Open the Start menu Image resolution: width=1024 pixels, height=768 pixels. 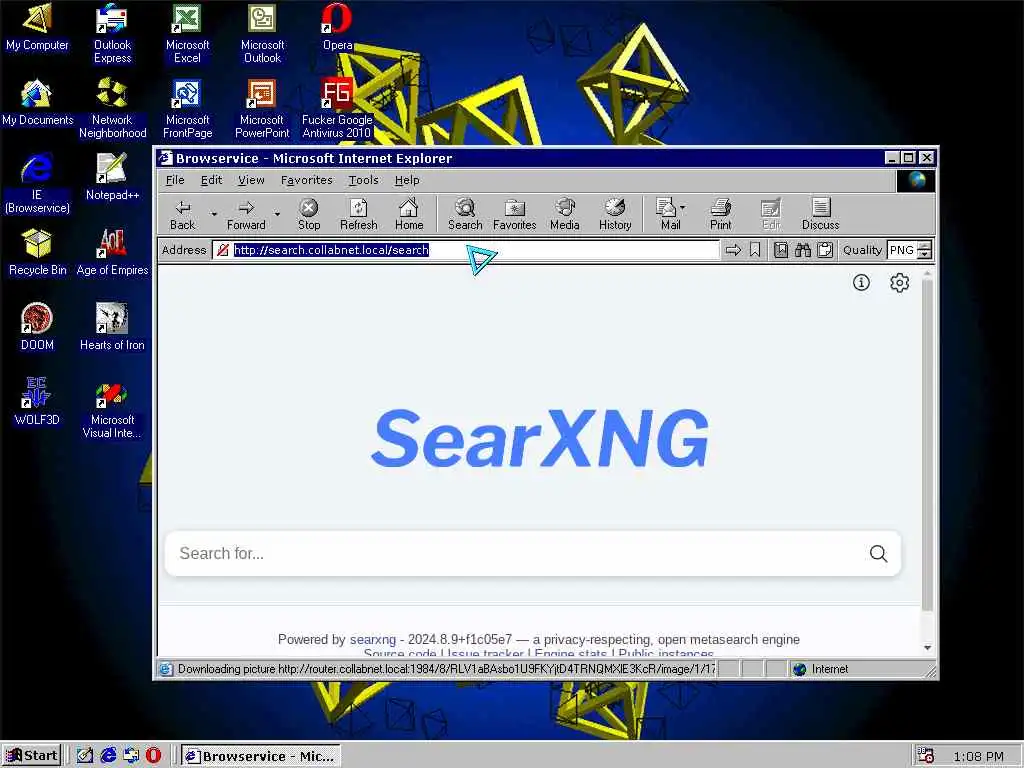click(x=31, y=756)
